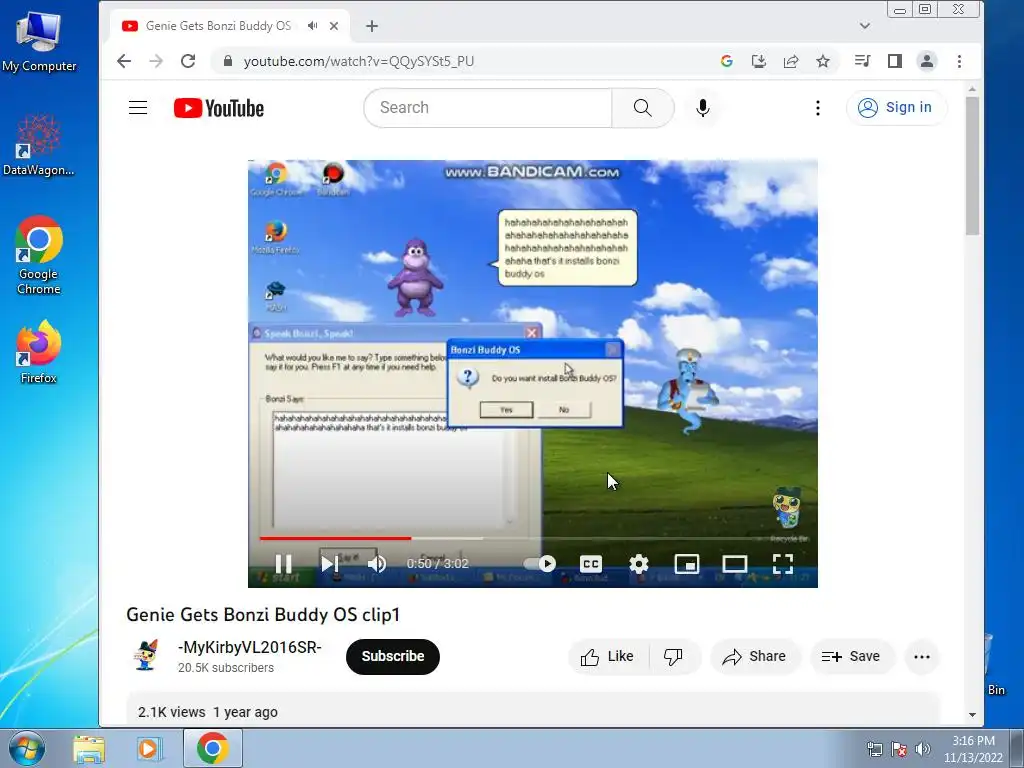Skip to next video in player
The height and width of the screenshot is (768, 1024).
tap(330, 564)
